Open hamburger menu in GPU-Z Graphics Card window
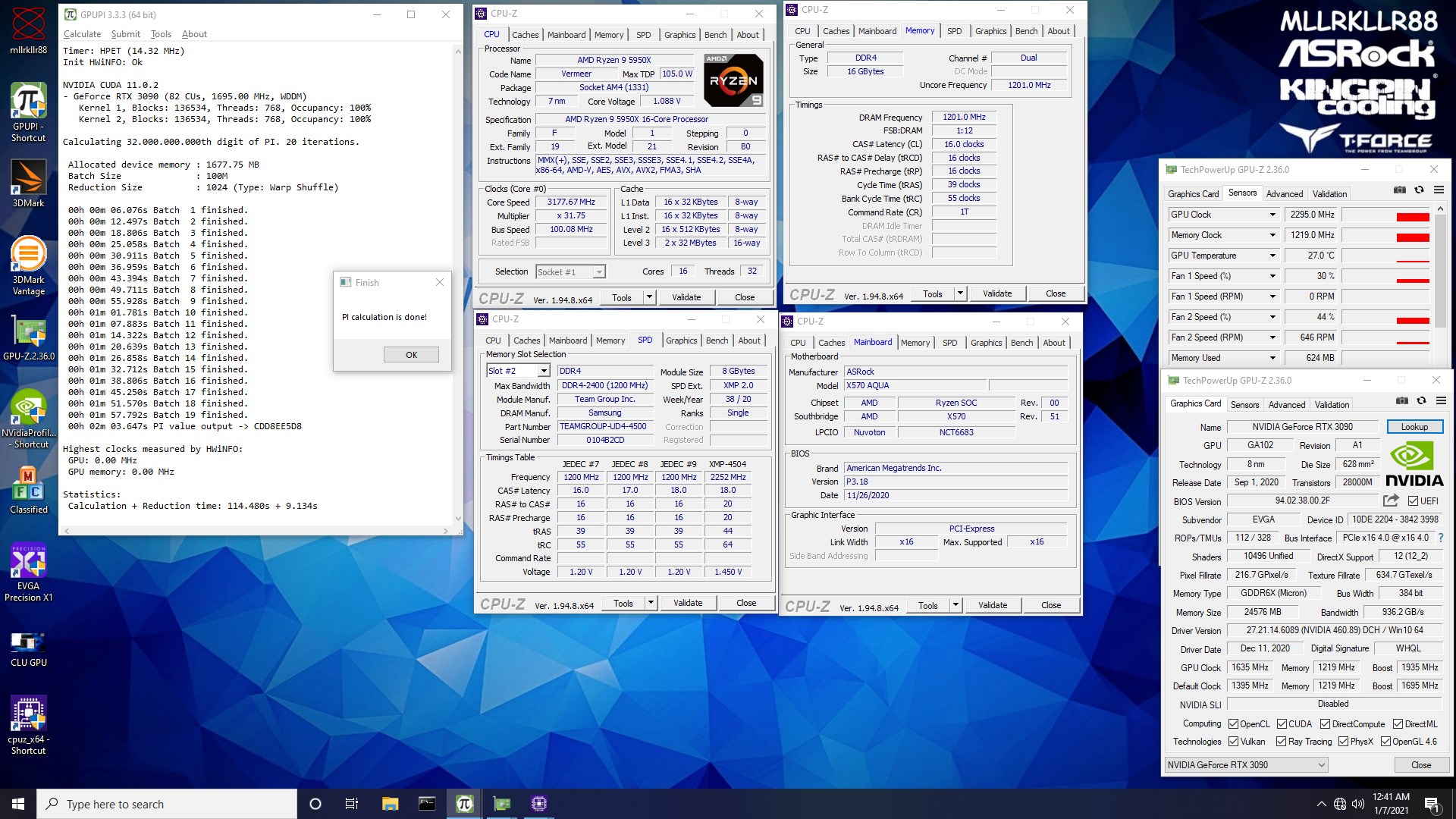 point(1441,401)
